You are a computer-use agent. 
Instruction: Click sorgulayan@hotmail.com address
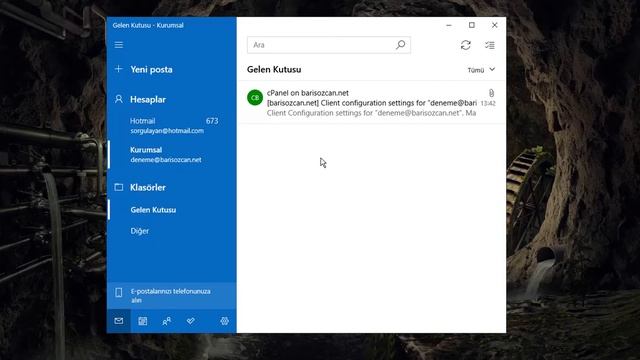click(x=167, y=131)
